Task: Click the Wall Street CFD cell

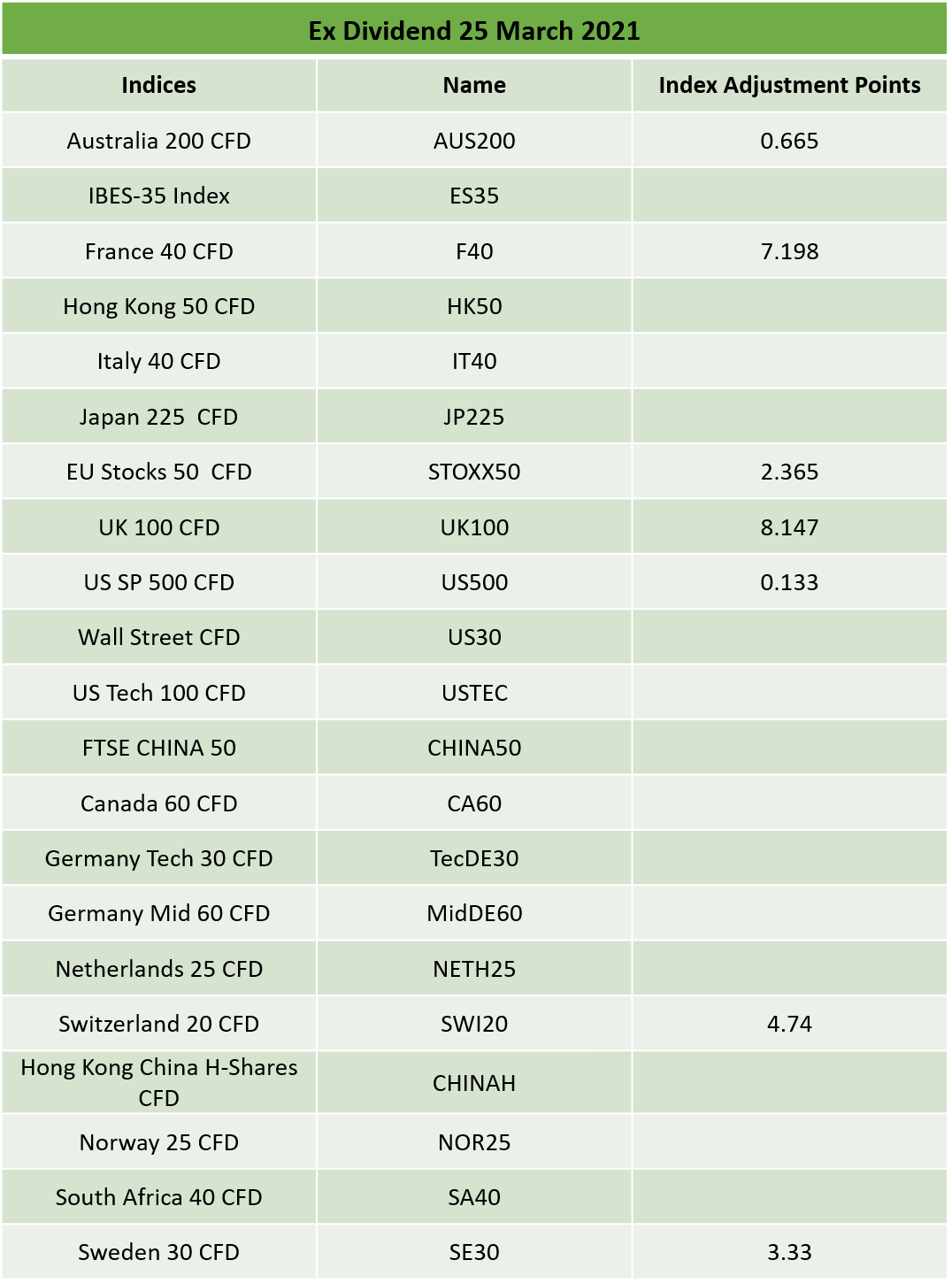Action: pyautogui.click(x=159, y=637)
